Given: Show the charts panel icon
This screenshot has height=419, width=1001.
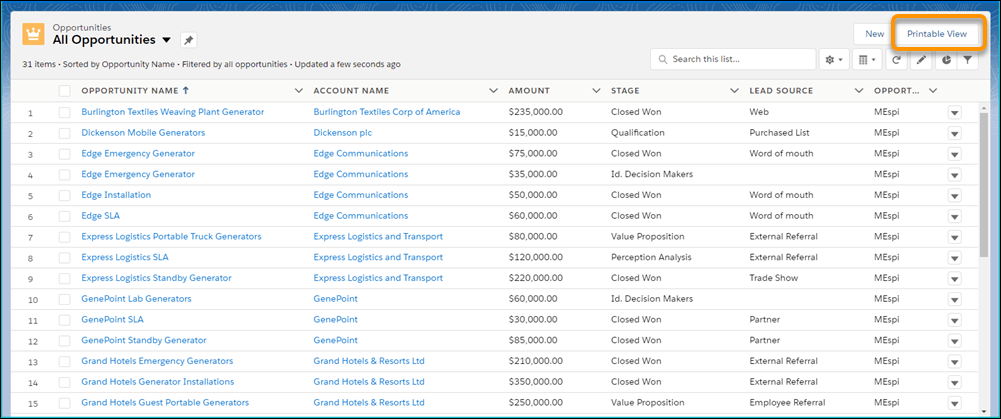Looking at the screenshot, I should [945, 59].
